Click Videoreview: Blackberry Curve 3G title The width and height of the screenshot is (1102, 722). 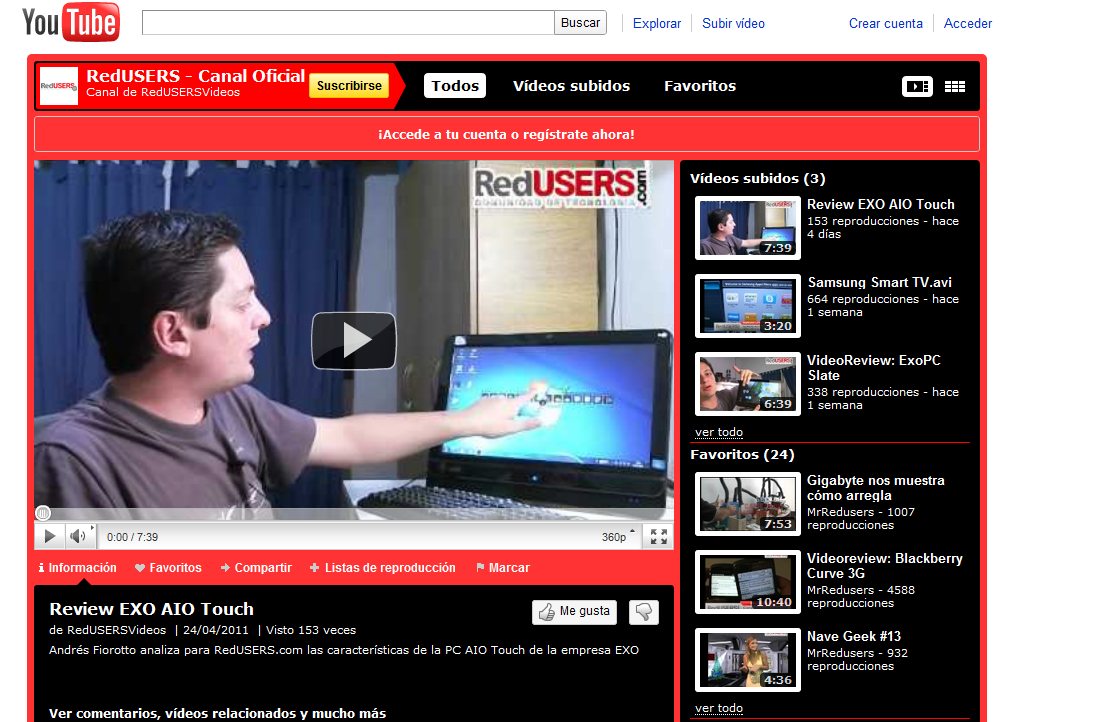pos(885,566)
